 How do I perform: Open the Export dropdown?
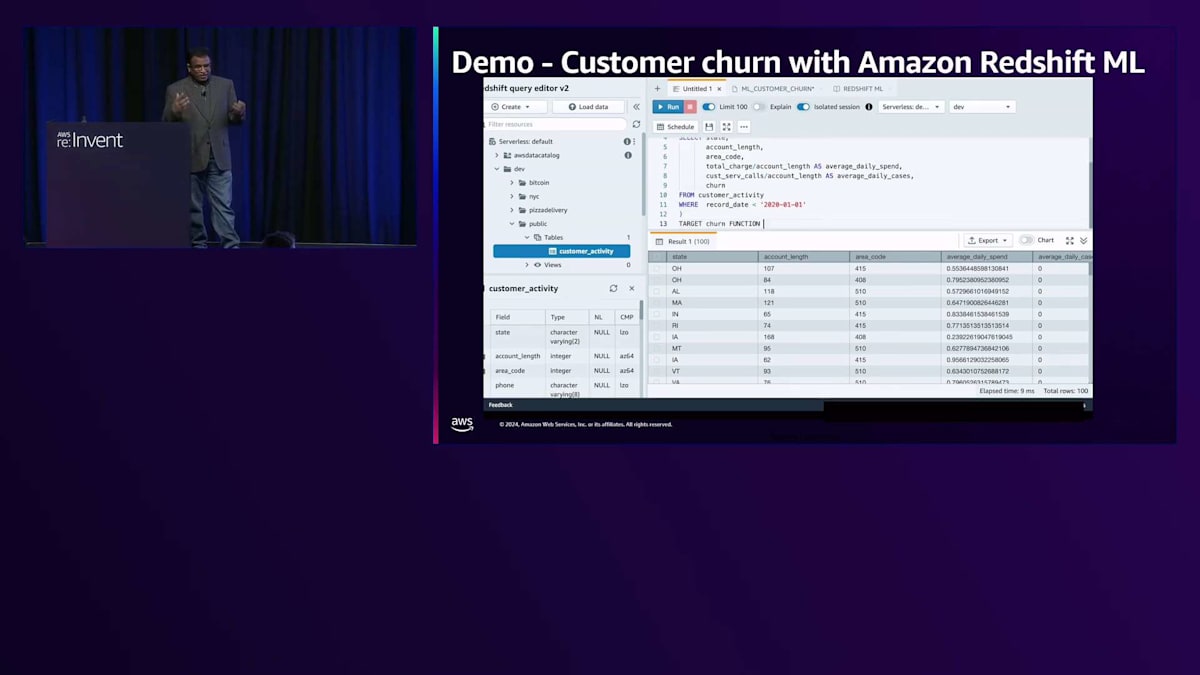(987, 240)
